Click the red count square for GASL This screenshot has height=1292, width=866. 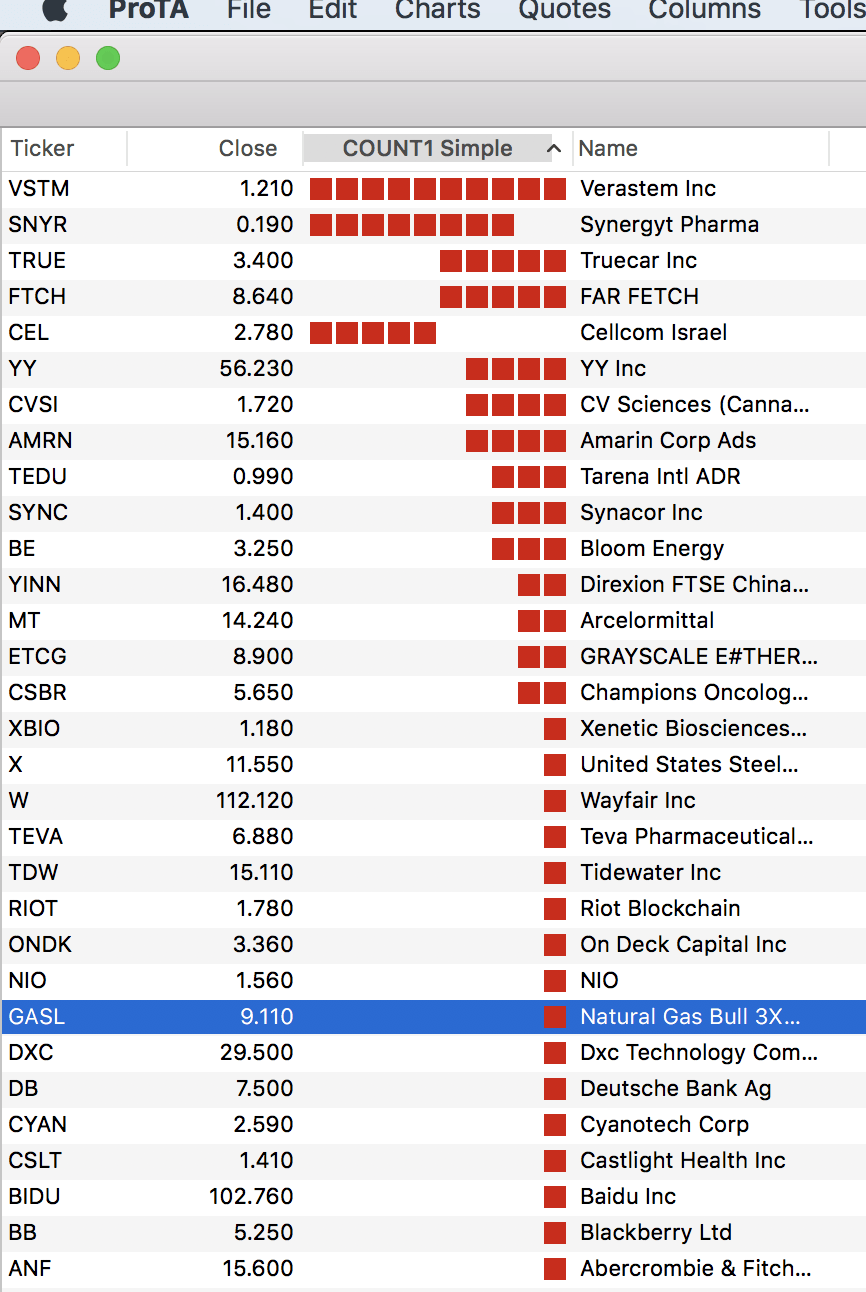555,1016
